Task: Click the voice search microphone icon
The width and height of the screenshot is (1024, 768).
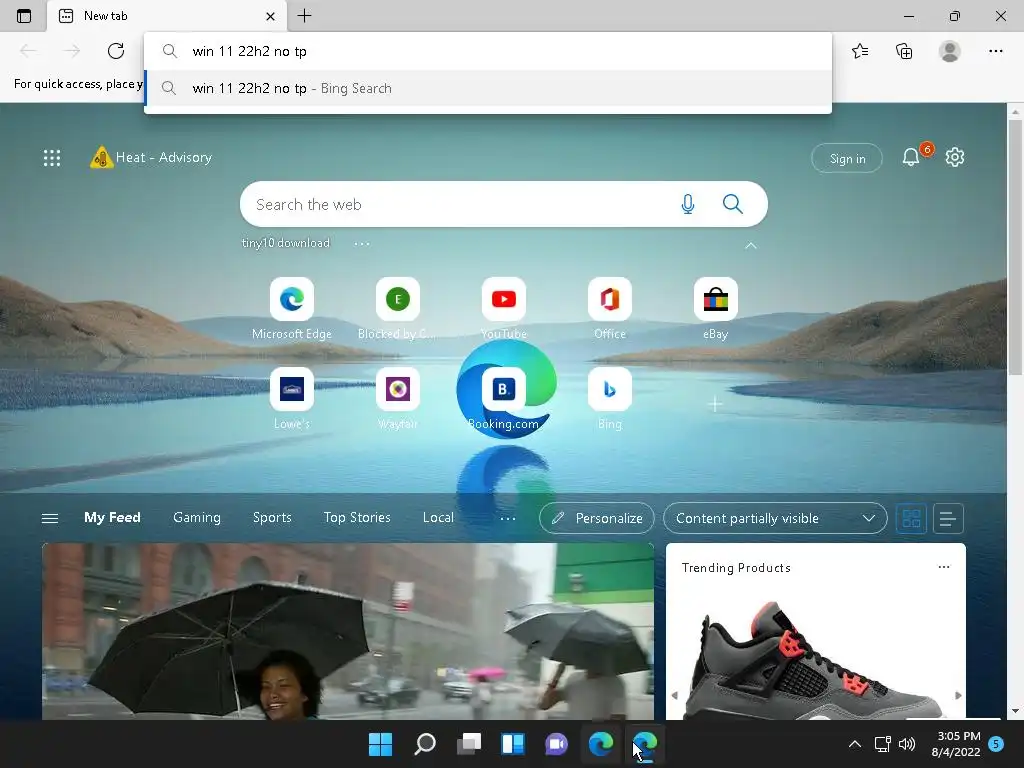Action: point(687,204)
